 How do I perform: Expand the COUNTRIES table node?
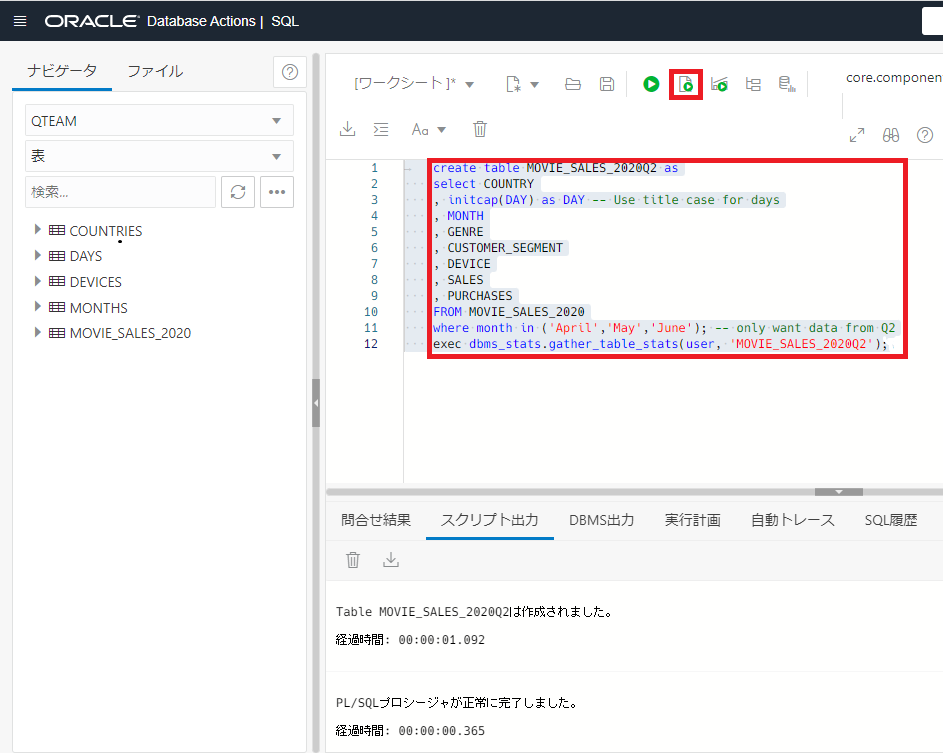tap(38, 230)
